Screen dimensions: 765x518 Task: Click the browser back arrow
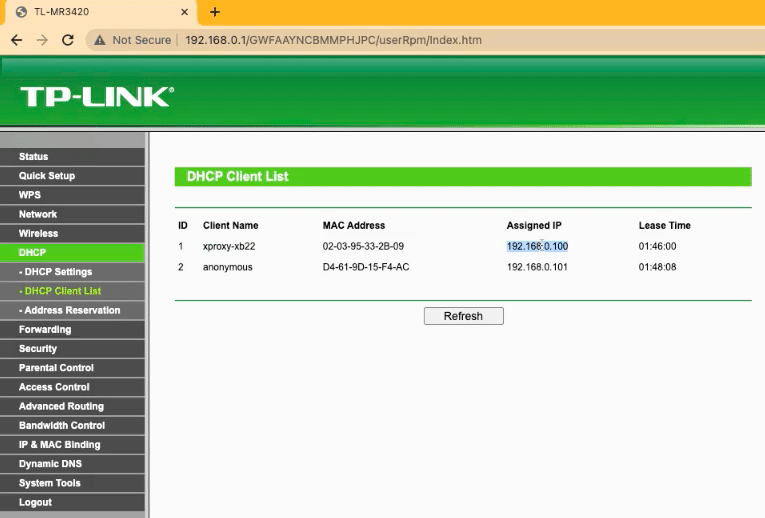click(17, 40)
